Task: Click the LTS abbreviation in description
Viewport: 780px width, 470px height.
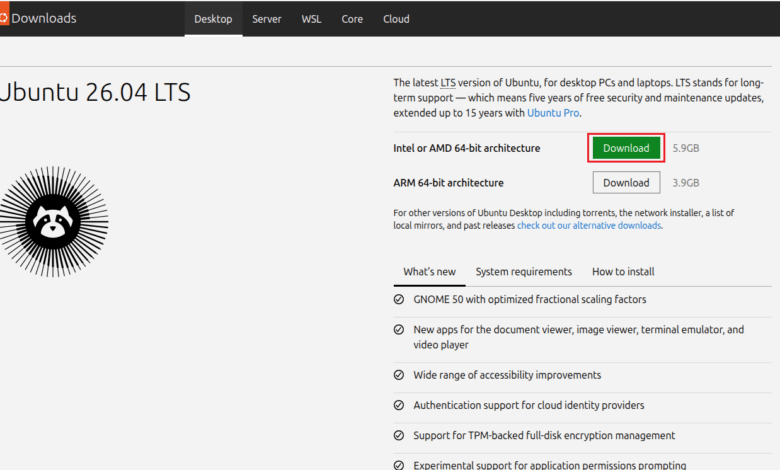Action: coord(448,83)
